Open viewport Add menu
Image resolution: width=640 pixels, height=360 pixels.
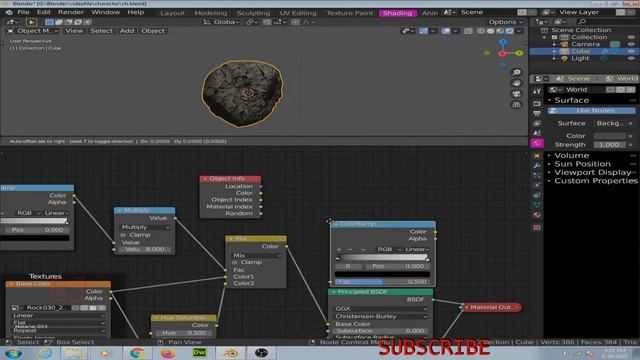[x=127, y=31]
